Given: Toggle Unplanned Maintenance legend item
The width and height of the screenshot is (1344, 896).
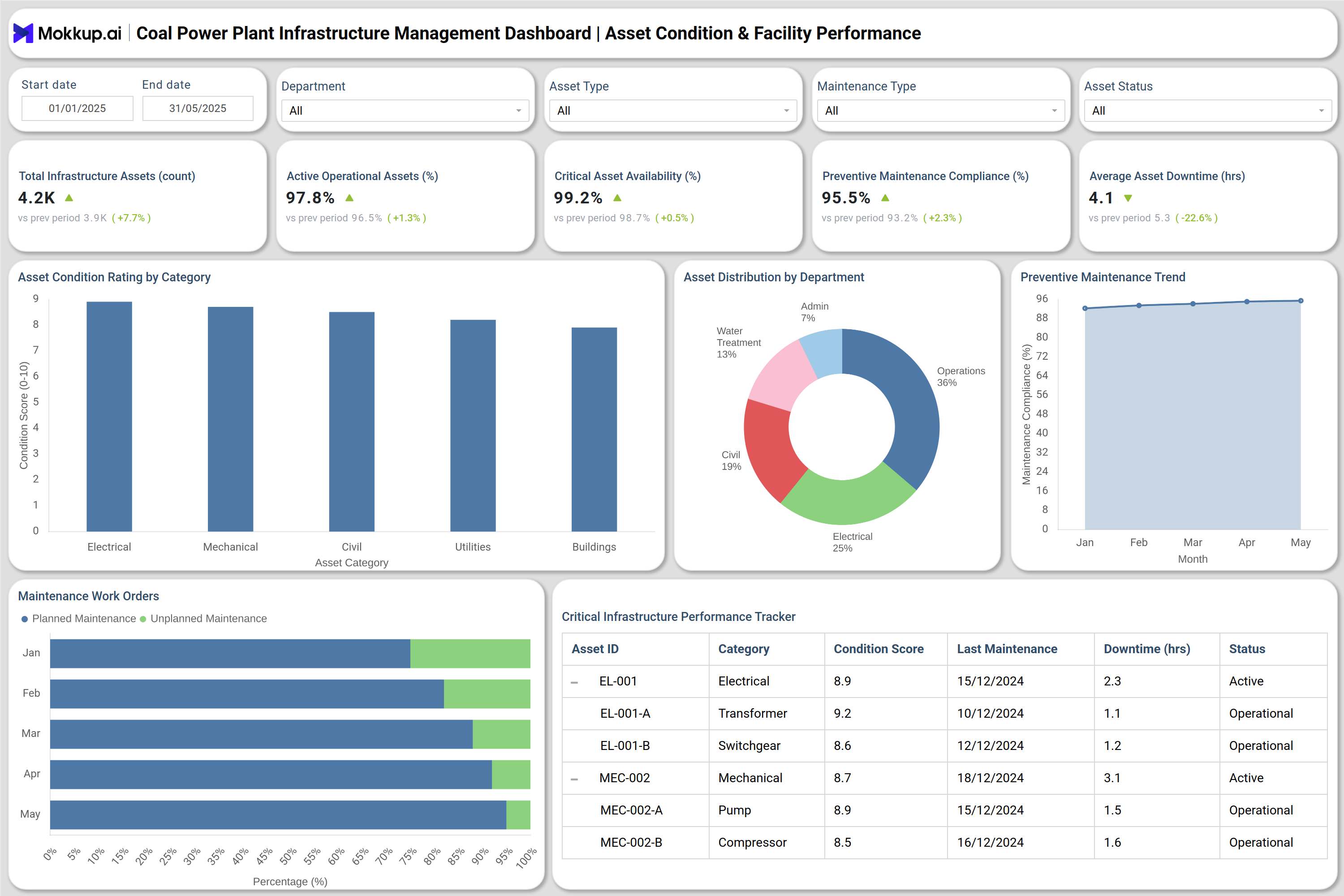Looking at the screenshot, I should (x=203, y=618).
